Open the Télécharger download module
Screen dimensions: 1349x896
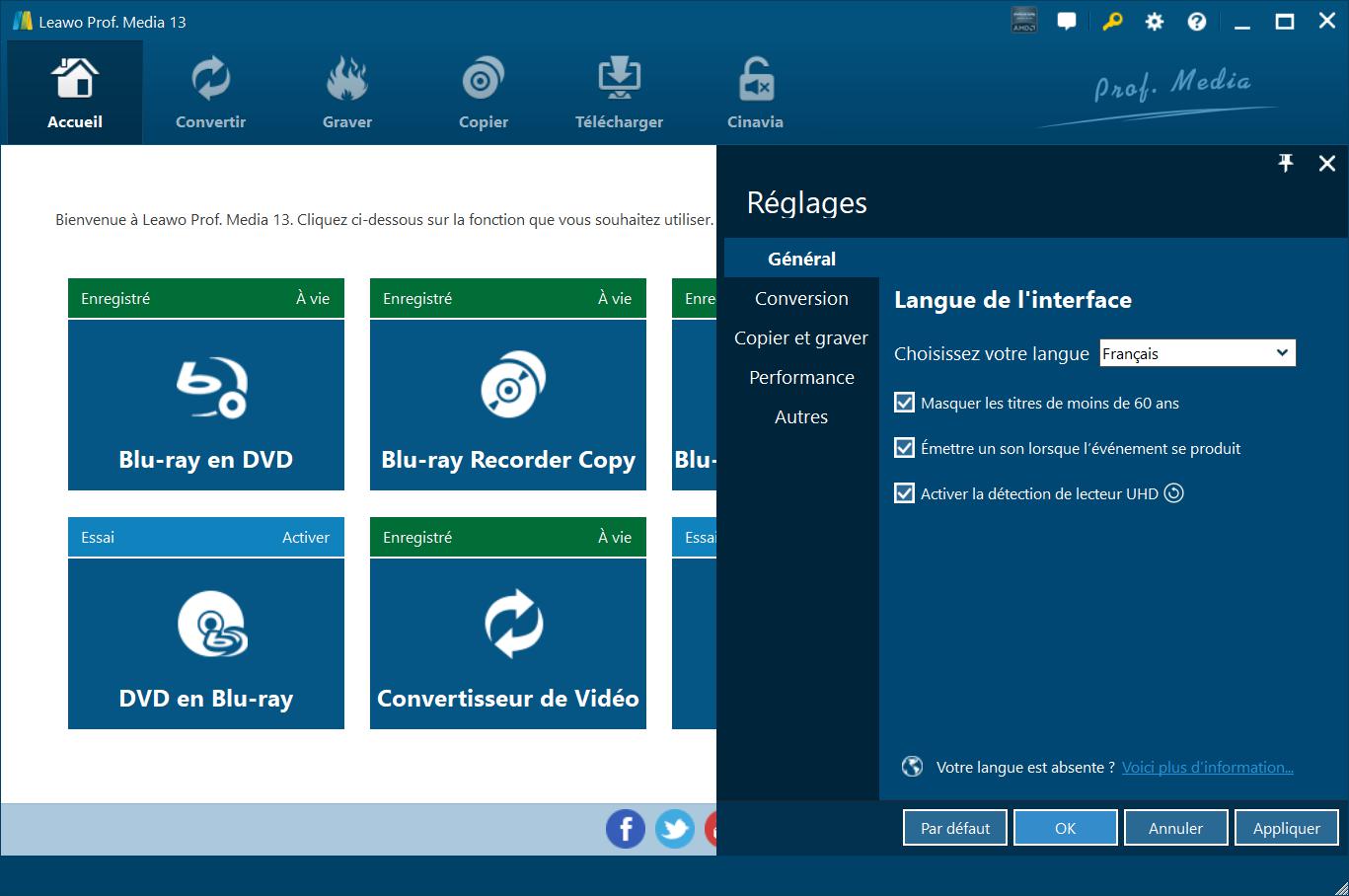(619, 94)
